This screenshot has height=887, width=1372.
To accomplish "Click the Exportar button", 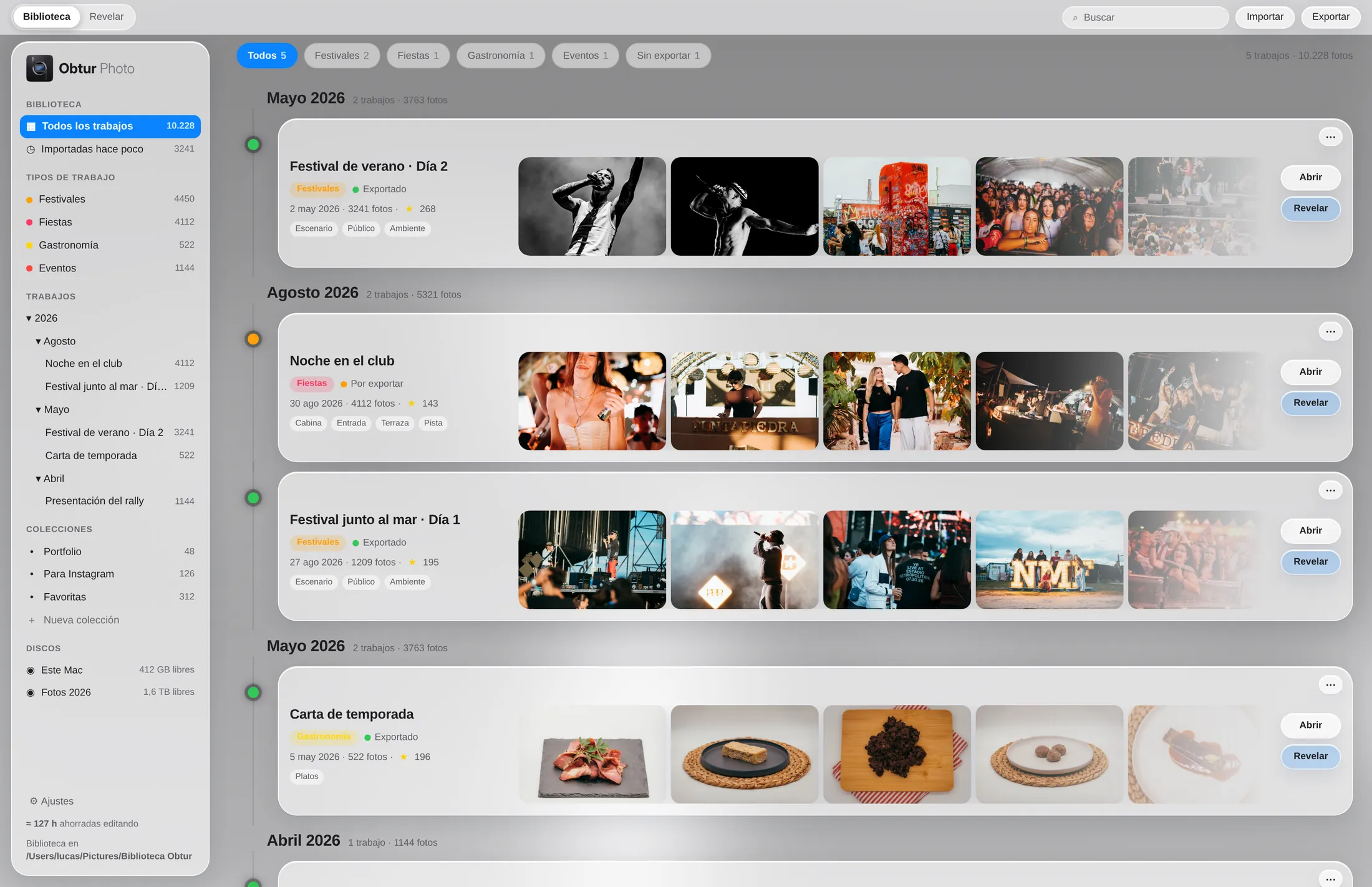I will (1331, 17).
